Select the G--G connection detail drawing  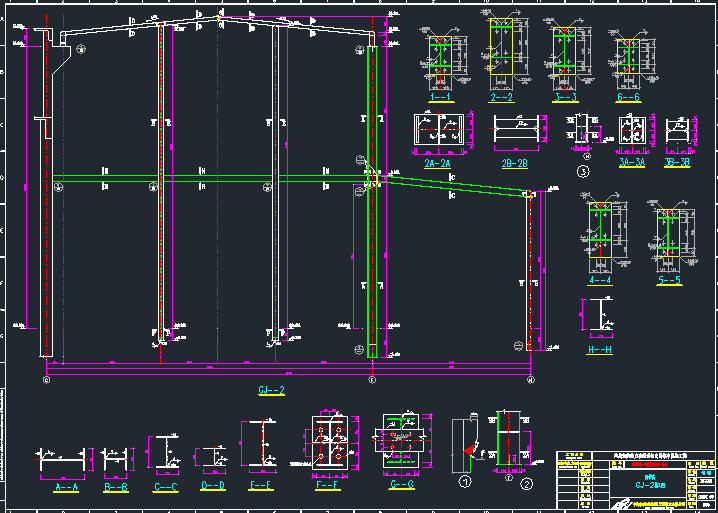pos(400,441)
